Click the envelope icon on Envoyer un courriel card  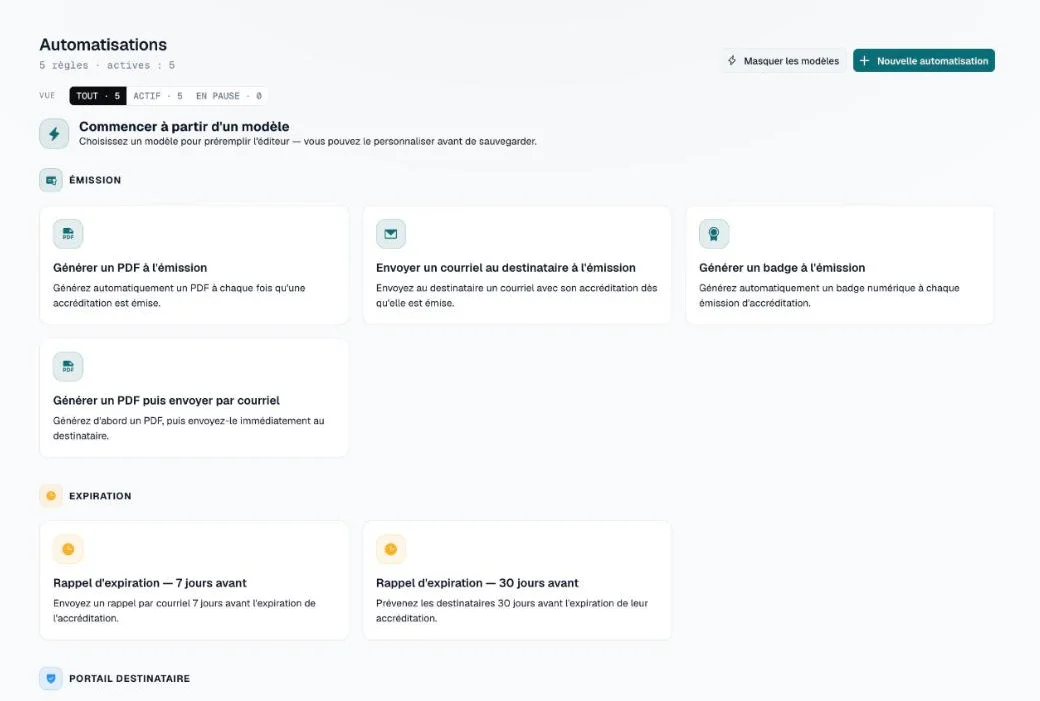[x=391, y=233]
